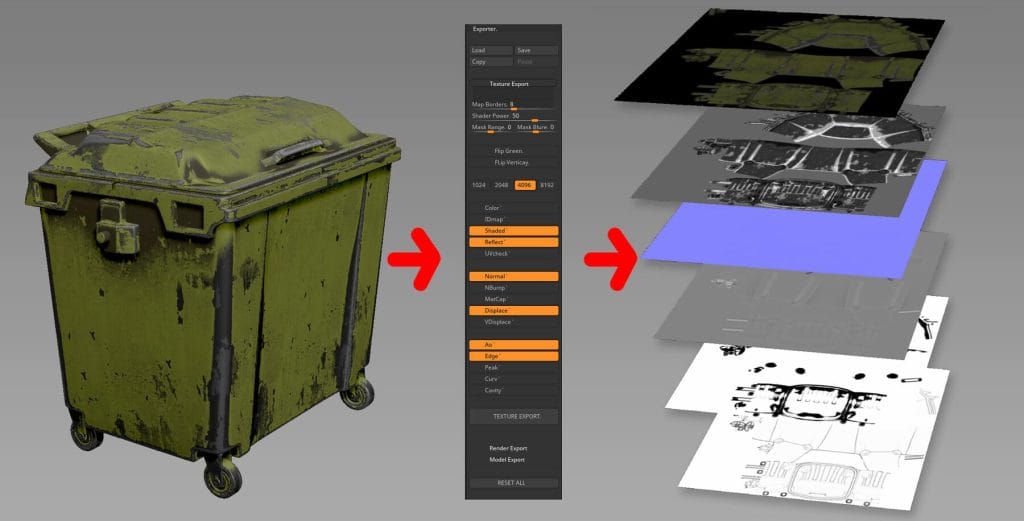Disable the Shaded map toggle
Viewport: 1024px width, 521px height.
(x=513, y=230)
